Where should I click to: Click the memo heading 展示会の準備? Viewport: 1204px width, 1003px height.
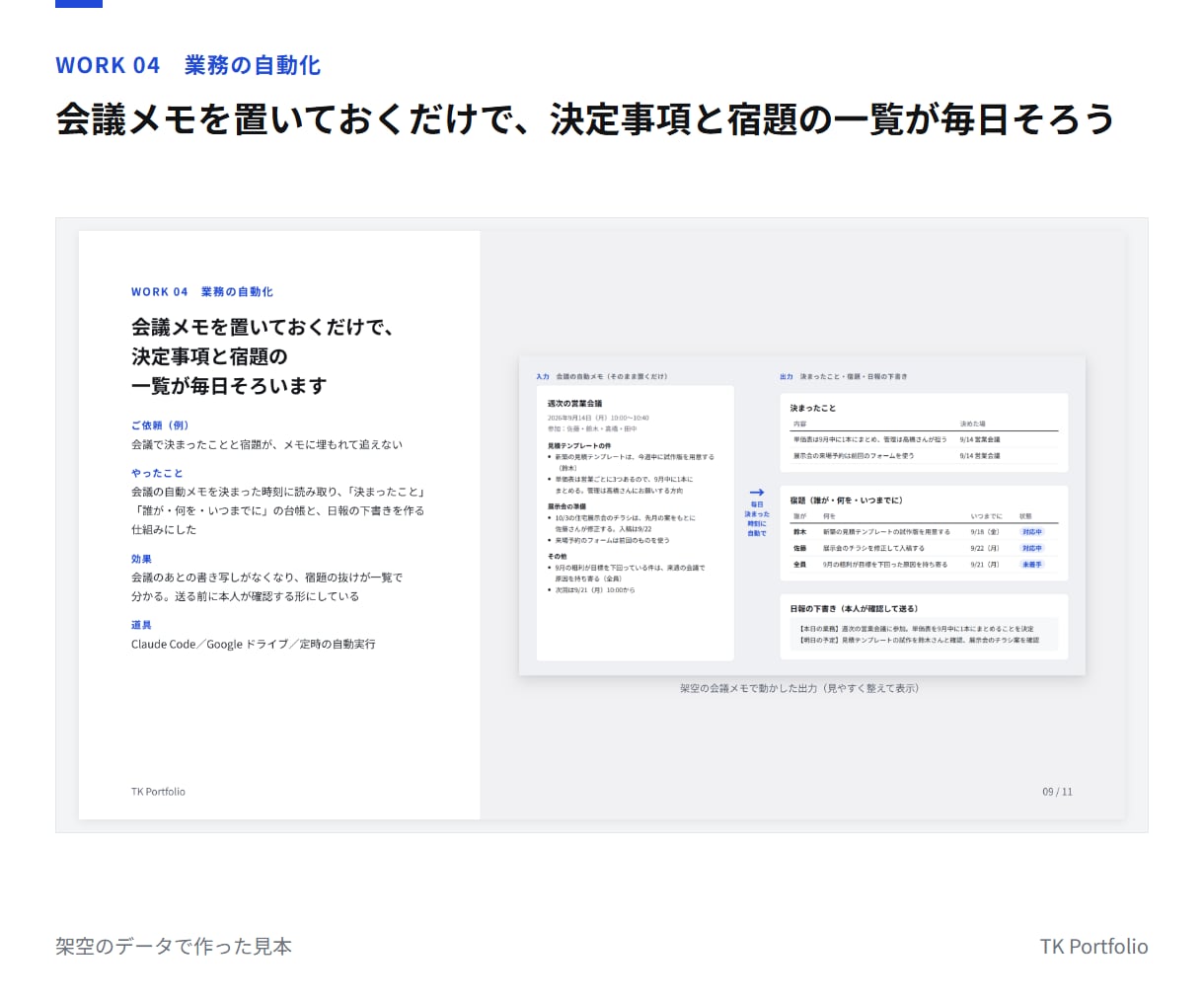566,506
